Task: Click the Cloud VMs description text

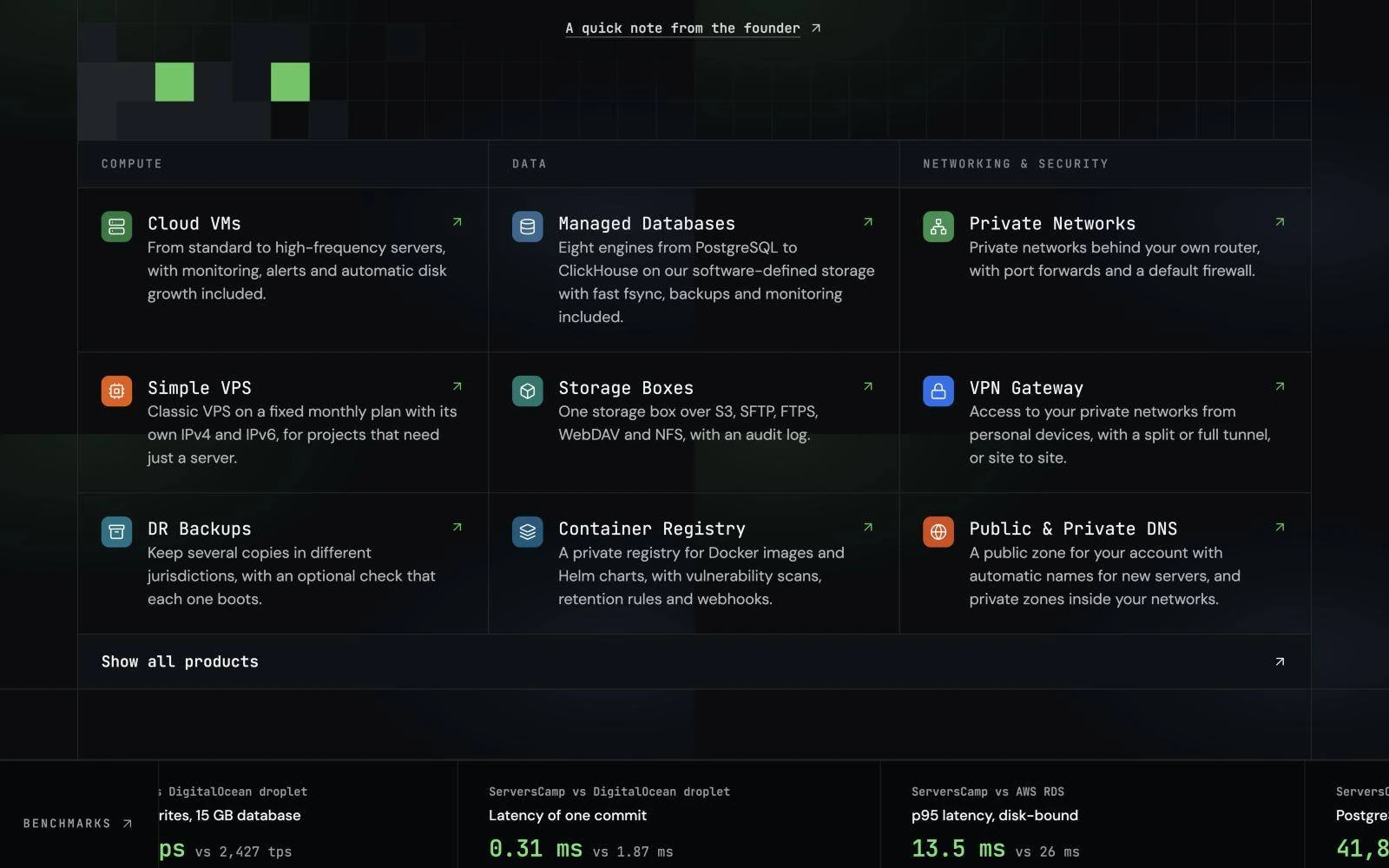Action: coord(297,271)
